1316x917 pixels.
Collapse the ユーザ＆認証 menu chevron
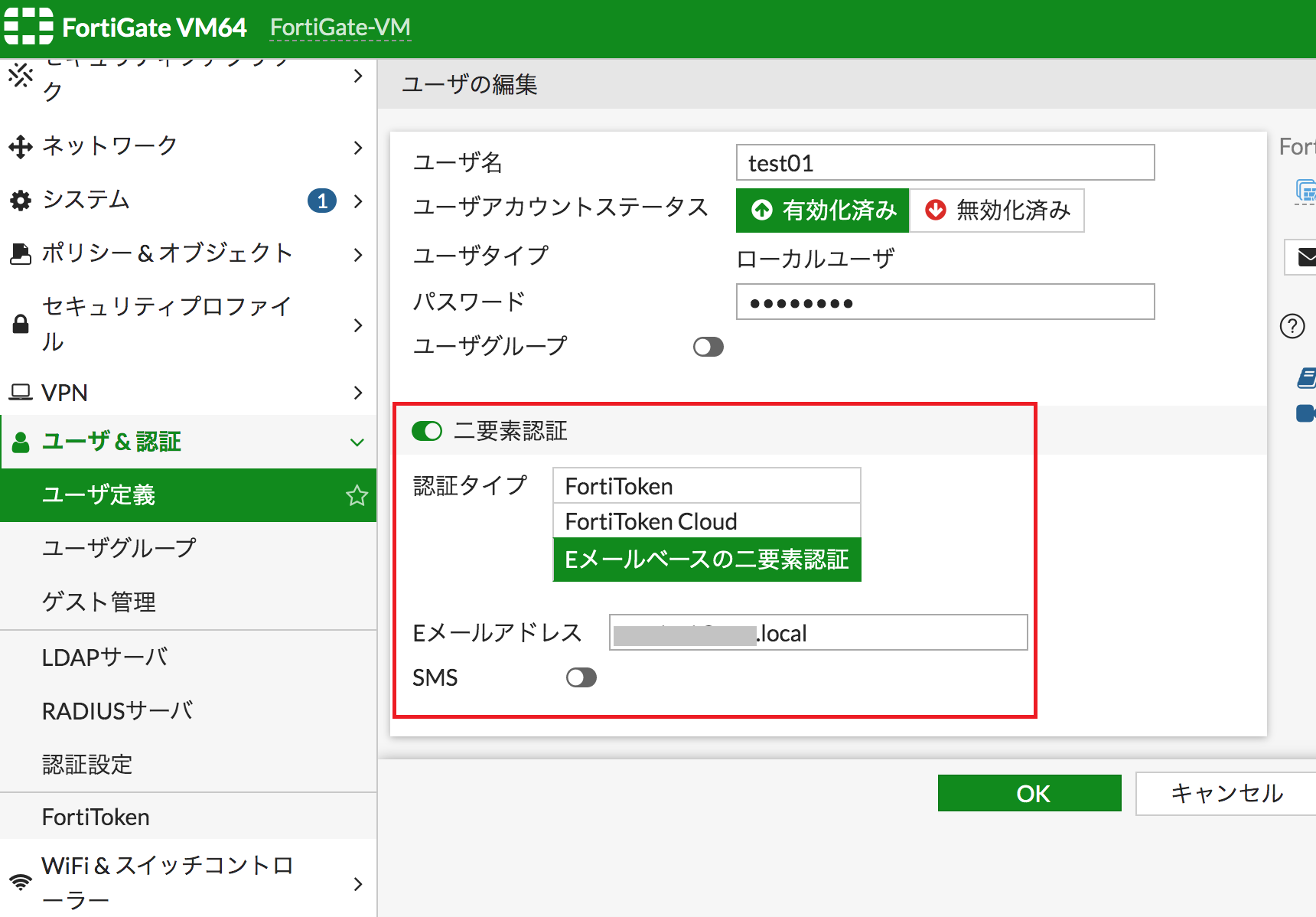(x=357, y=442)
